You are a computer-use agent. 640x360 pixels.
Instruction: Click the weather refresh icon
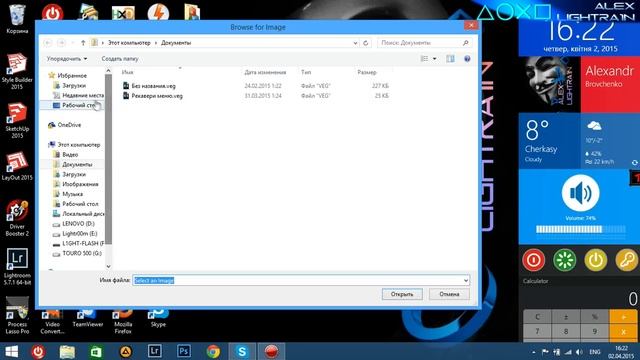coord(635,162)
